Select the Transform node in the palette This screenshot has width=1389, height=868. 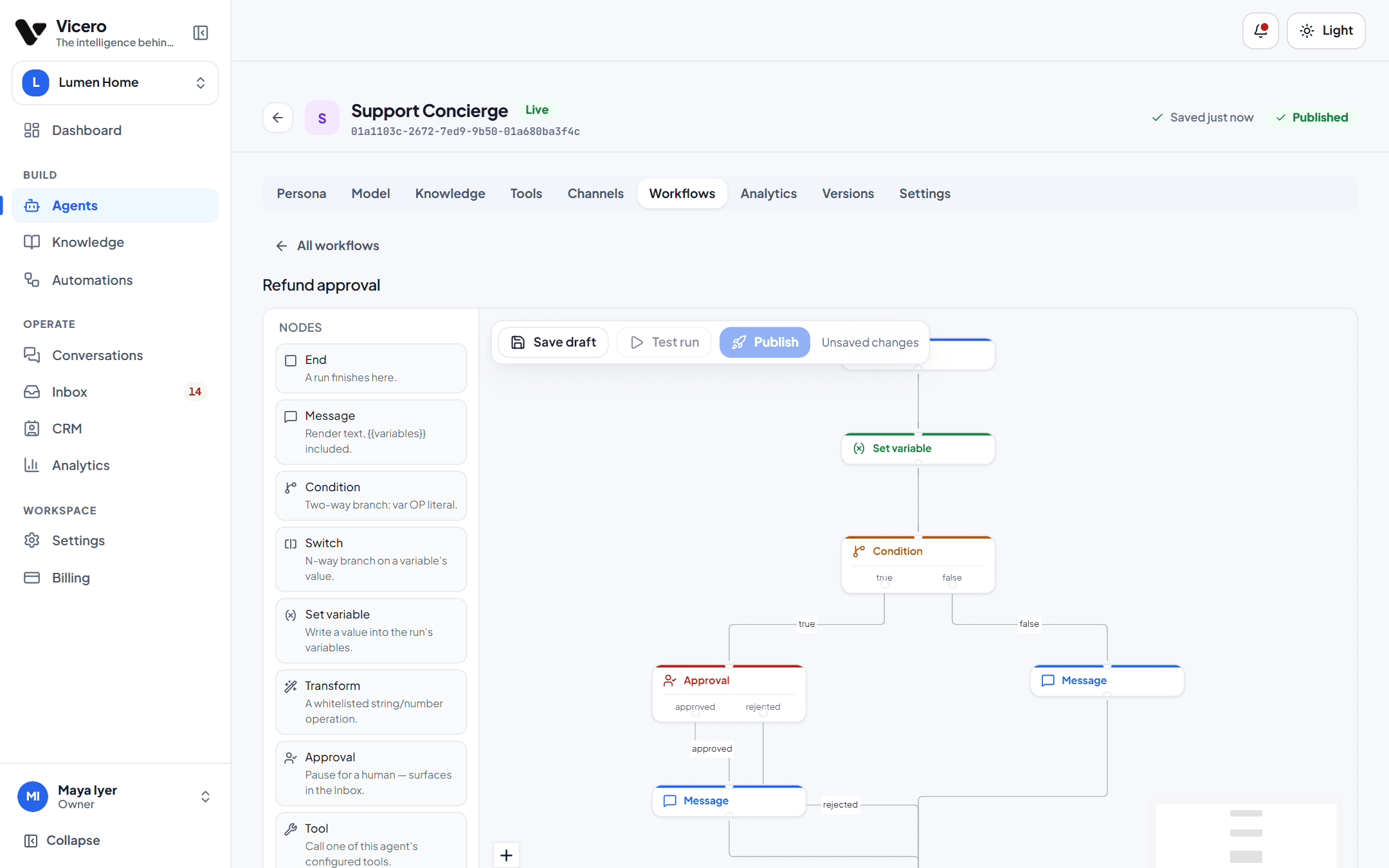click(371, 702)
